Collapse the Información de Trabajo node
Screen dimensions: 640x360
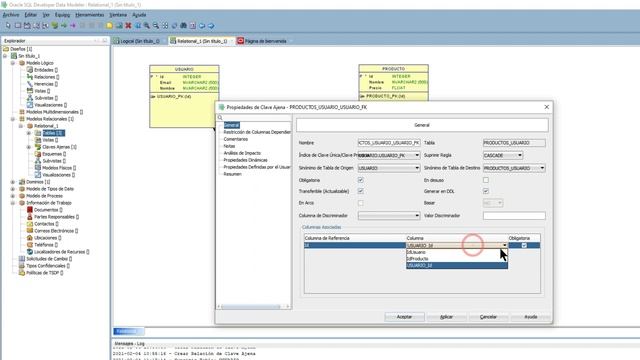[13, 203]
